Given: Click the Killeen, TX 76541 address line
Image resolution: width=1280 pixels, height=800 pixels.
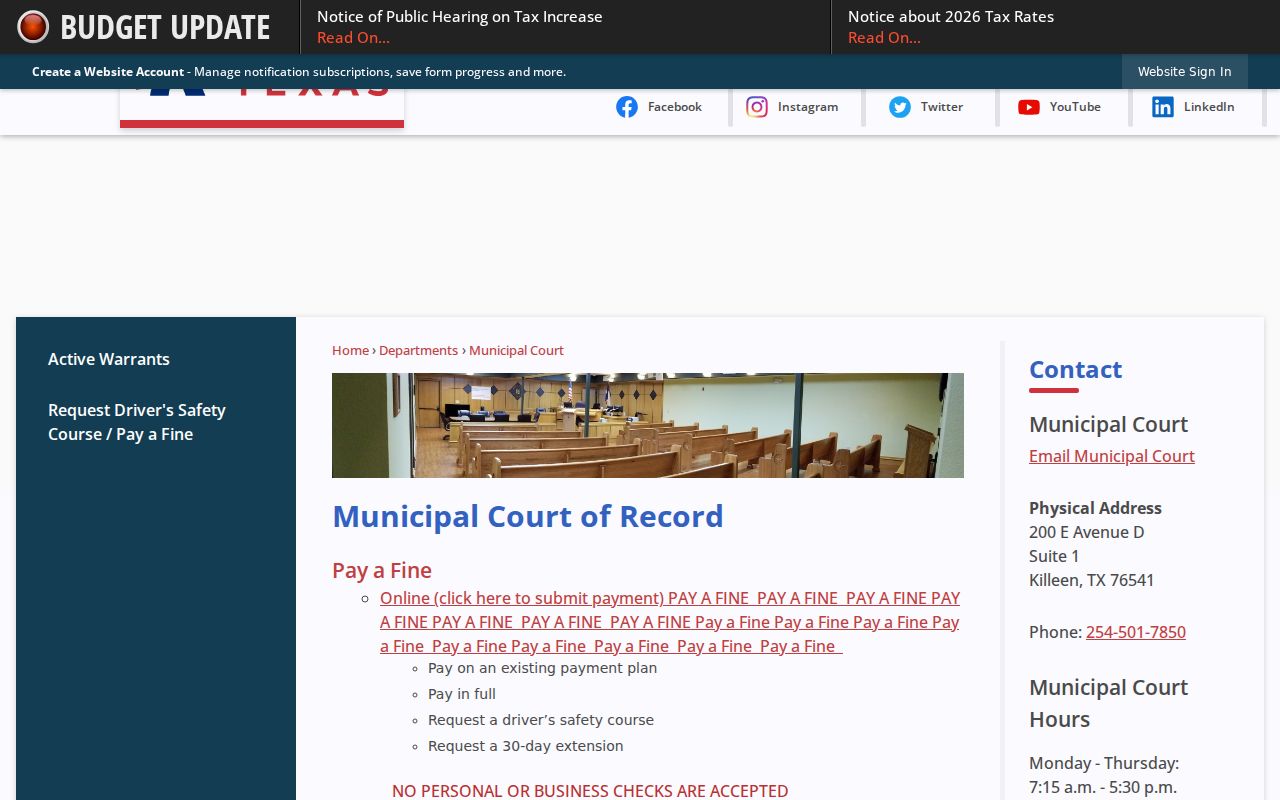Looking at the screenshot, I should 1092,580.
